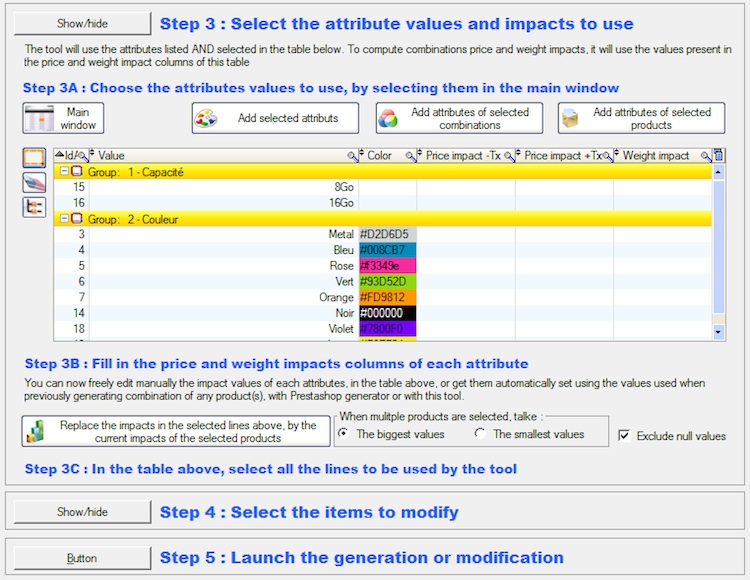Screen dimensions: 750x580
Task: Click Add attributes of selected products
Action: point(641,118)
